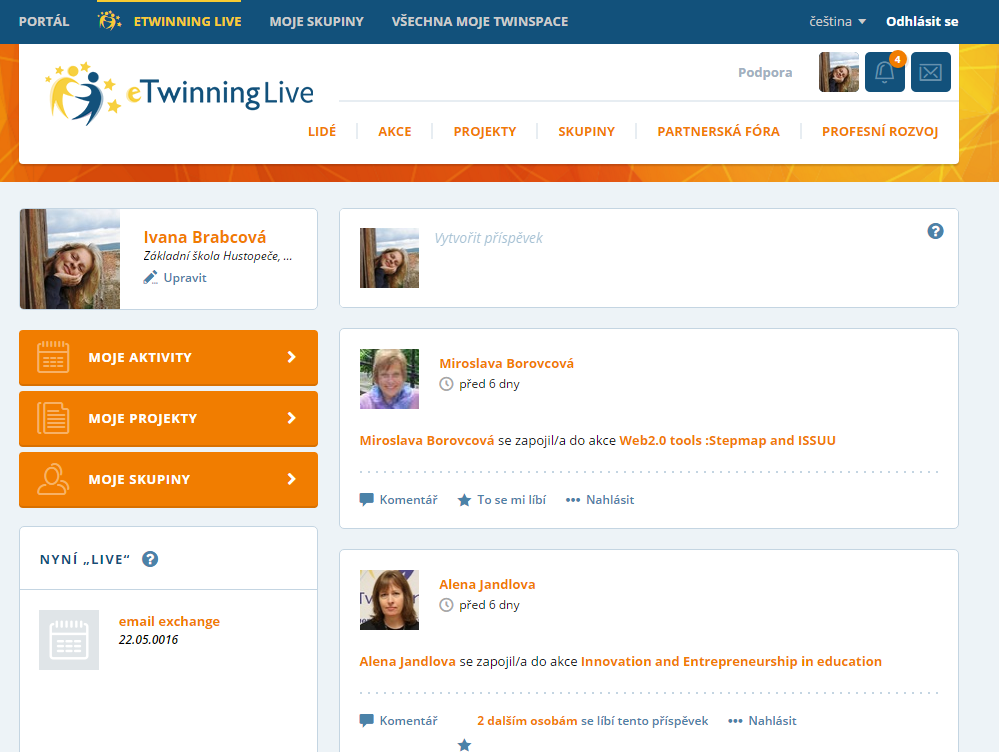Click Miroslava's 'před 6 dny' timestamp
Screen dimensions: 999x752
[x=489, y=384]
